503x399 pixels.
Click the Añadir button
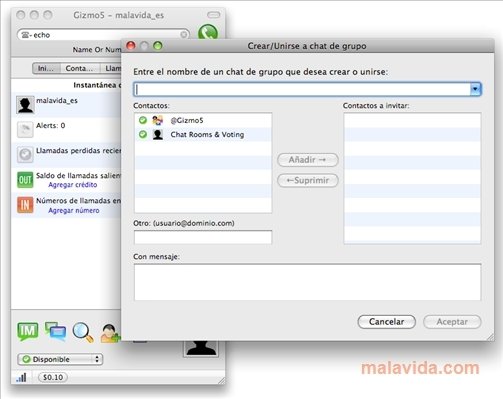(x=308, y=160)
